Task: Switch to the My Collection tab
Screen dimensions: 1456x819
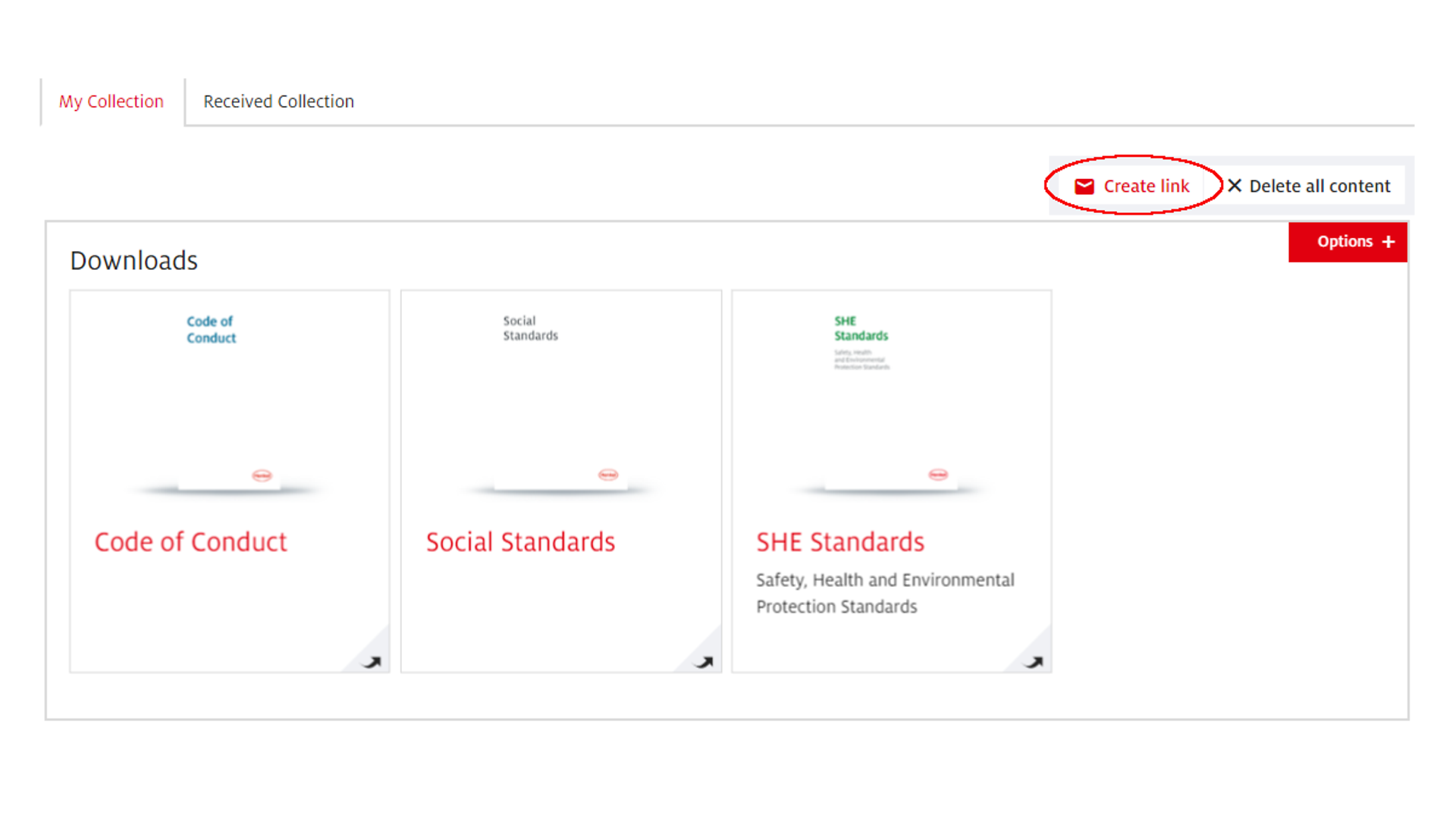Action: click(x=111, y=102)
